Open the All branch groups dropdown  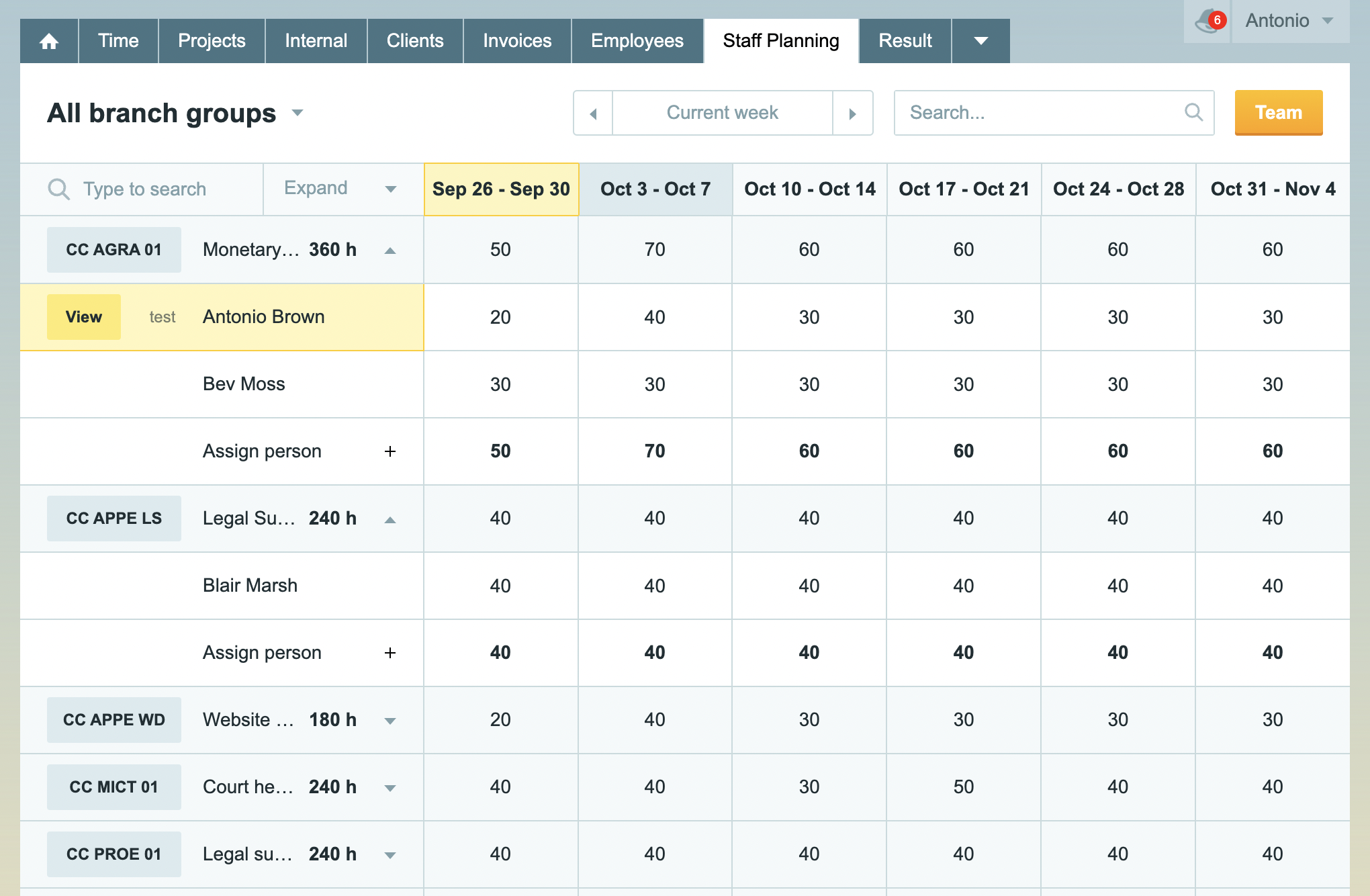(x=298, y=113)
